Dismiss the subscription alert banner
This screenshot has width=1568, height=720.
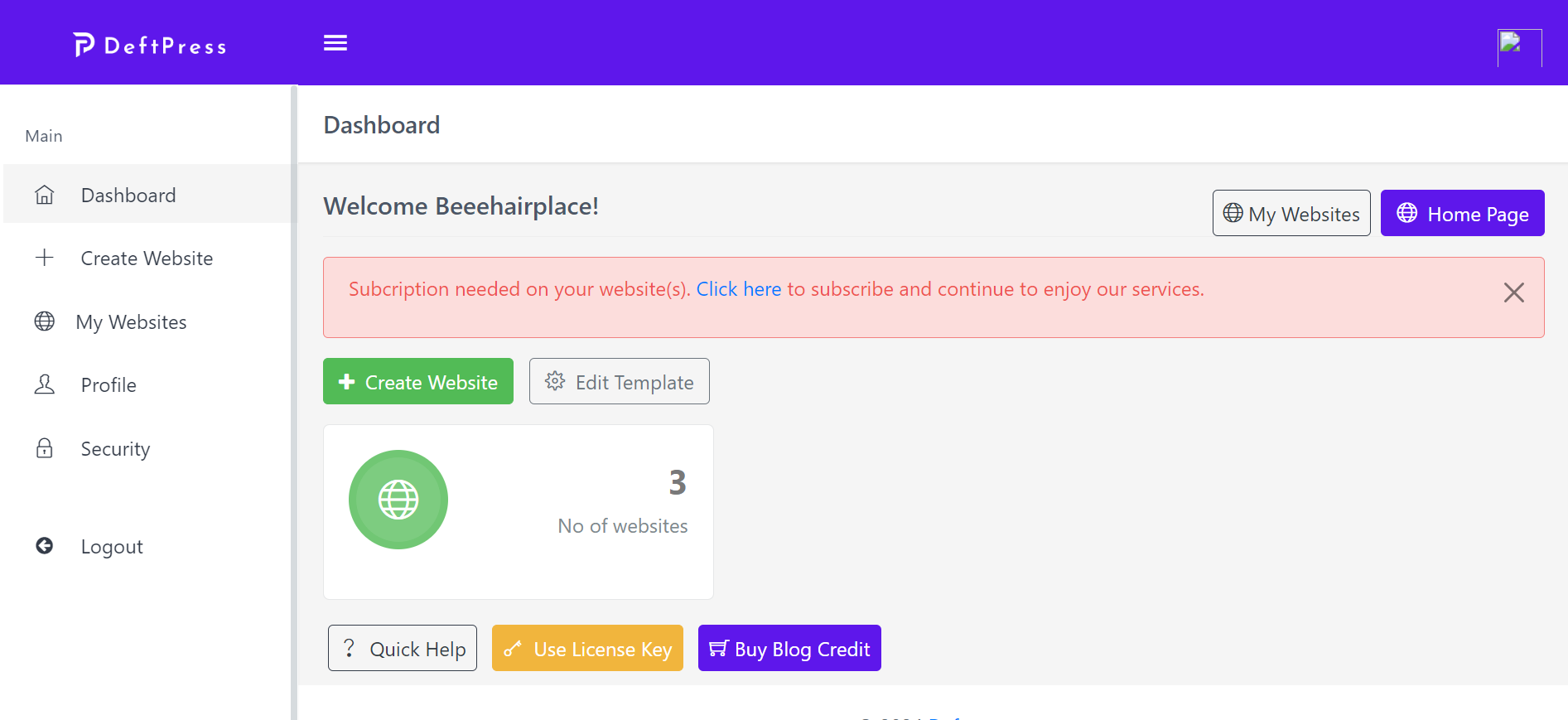(x=1513, y=292)
